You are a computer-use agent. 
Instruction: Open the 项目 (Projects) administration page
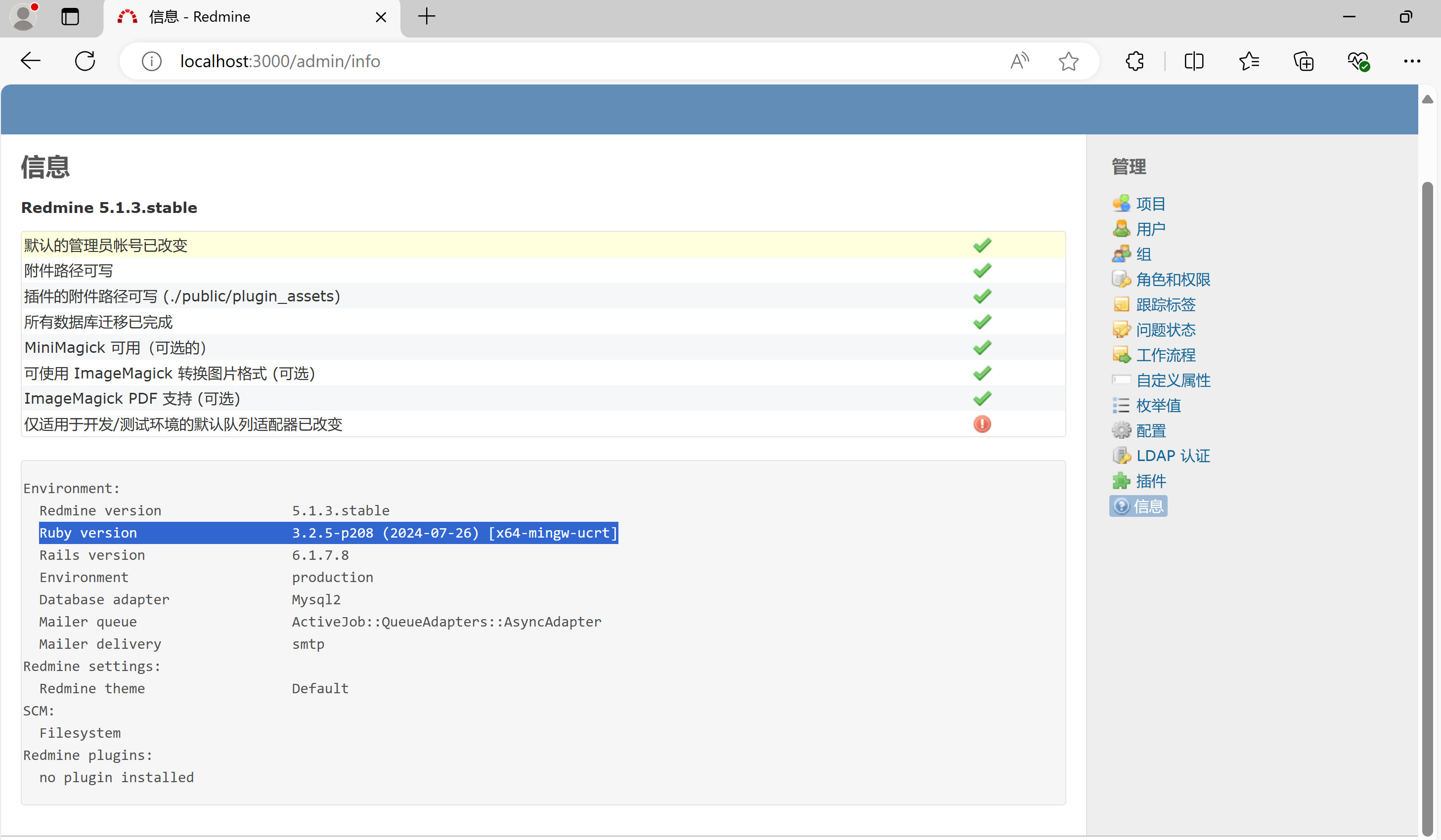(x=1151, y=203)
